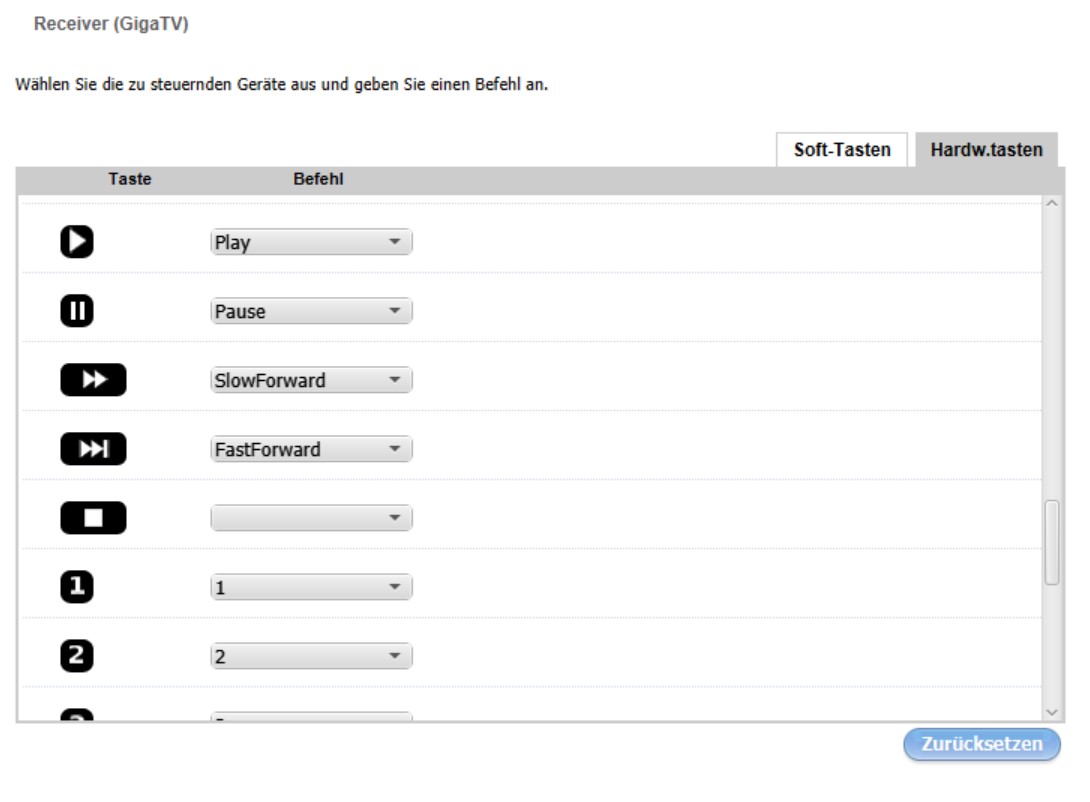Screen dimensions: 1090x802
Task: Click the Pause hardware key icon
Action: [x=76, y=311]
